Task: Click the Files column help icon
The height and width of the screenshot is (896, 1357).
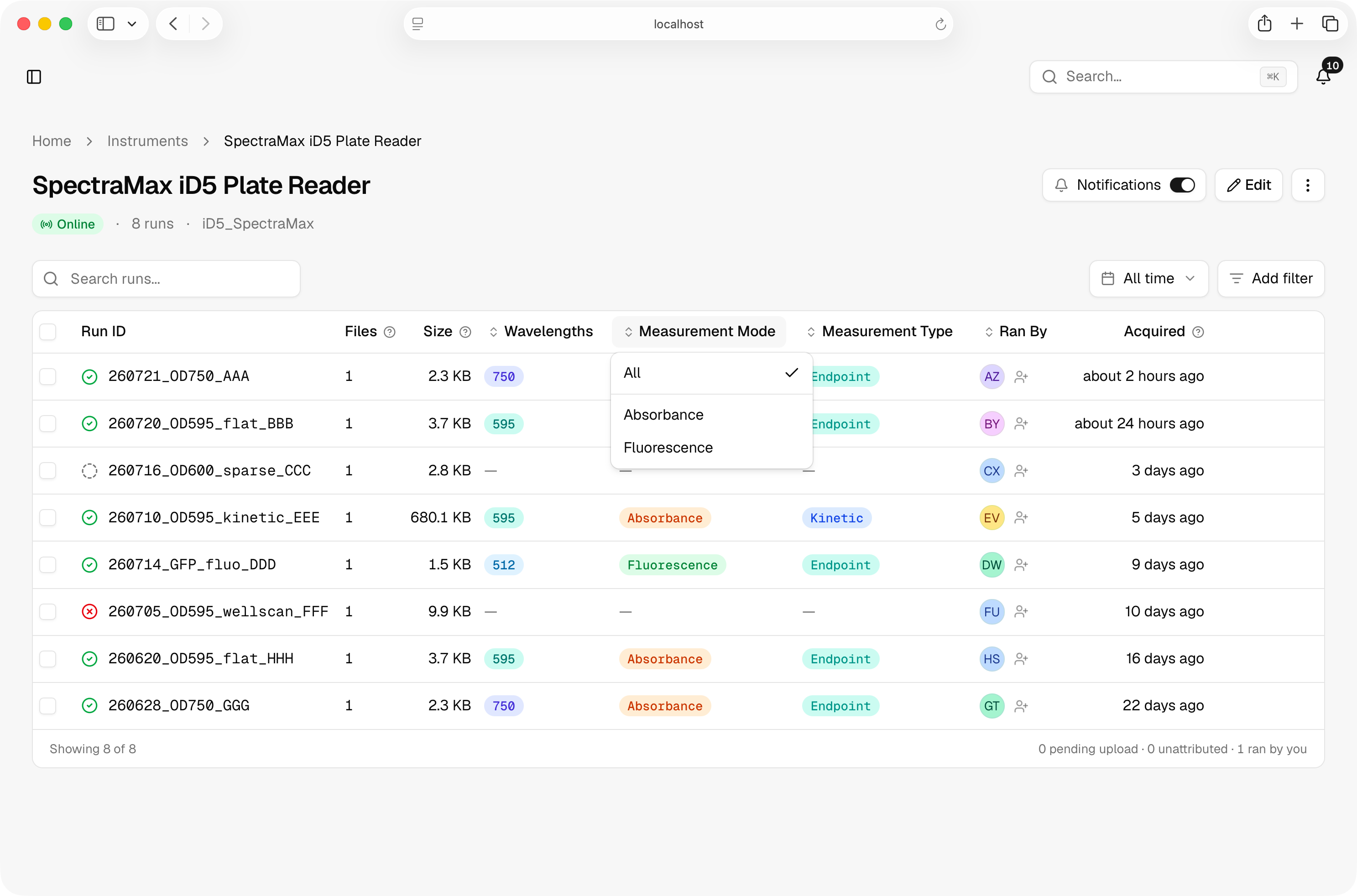Action: [x=390, y=332]
